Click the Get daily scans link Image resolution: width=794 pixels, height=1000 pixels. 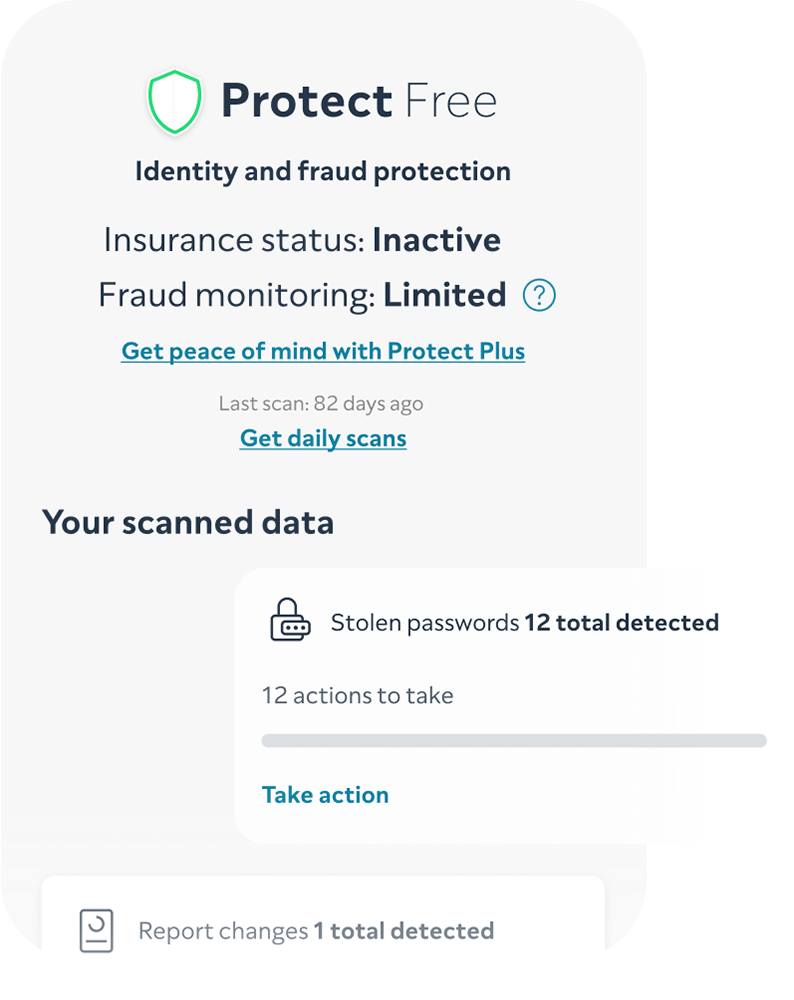[322, 438]
